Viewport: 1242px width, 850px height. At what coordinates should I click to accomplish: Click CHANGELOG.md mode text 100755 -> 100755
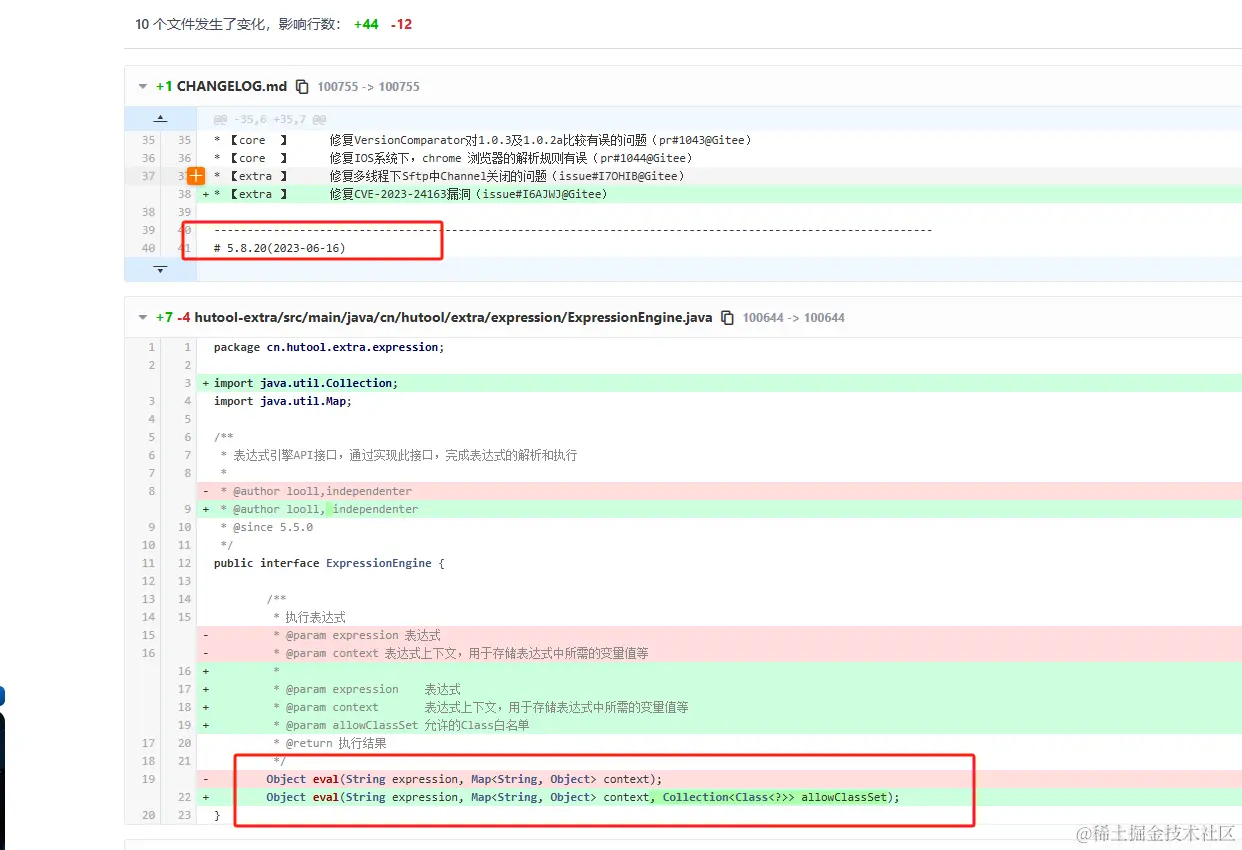pos(368,87)
